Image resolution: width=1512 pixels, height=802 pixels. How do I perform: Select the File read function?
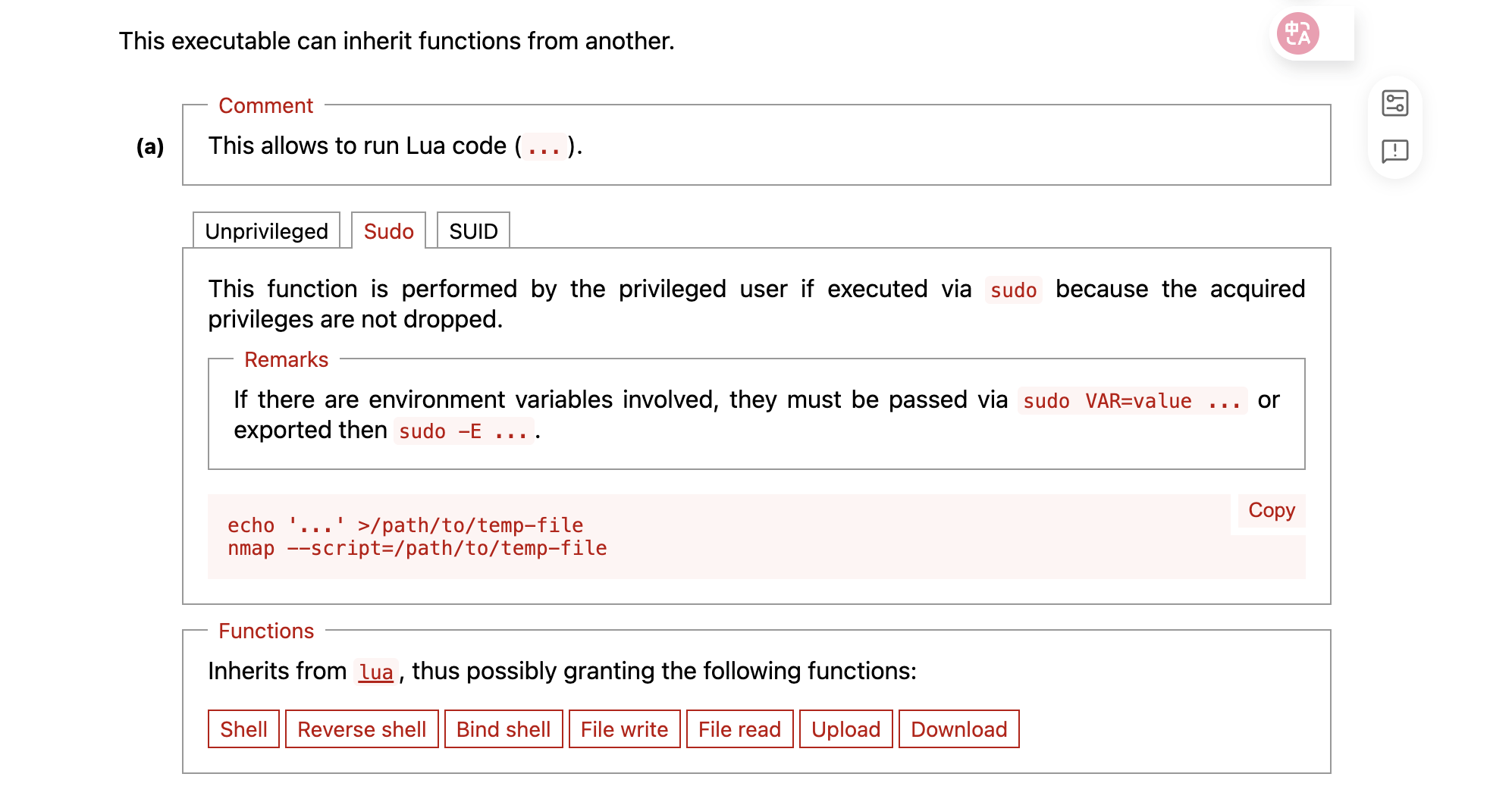click(739, 729)
